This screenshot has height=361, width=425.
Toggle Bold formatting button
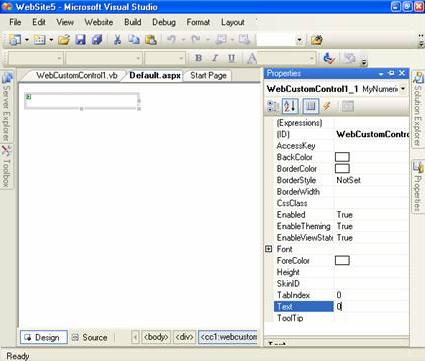(198, 58)
